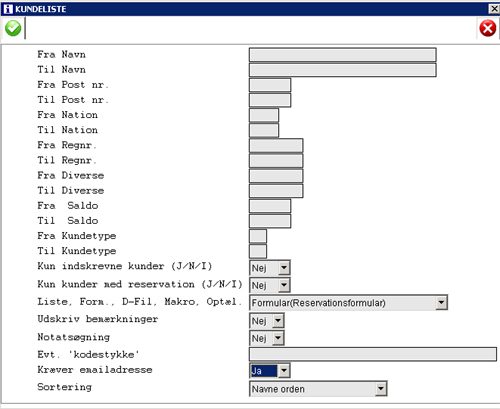Screen dimensions: 500x409
Task: Click the KUNDELISTE title bar info icon
Action: click(x=8, y=9)
